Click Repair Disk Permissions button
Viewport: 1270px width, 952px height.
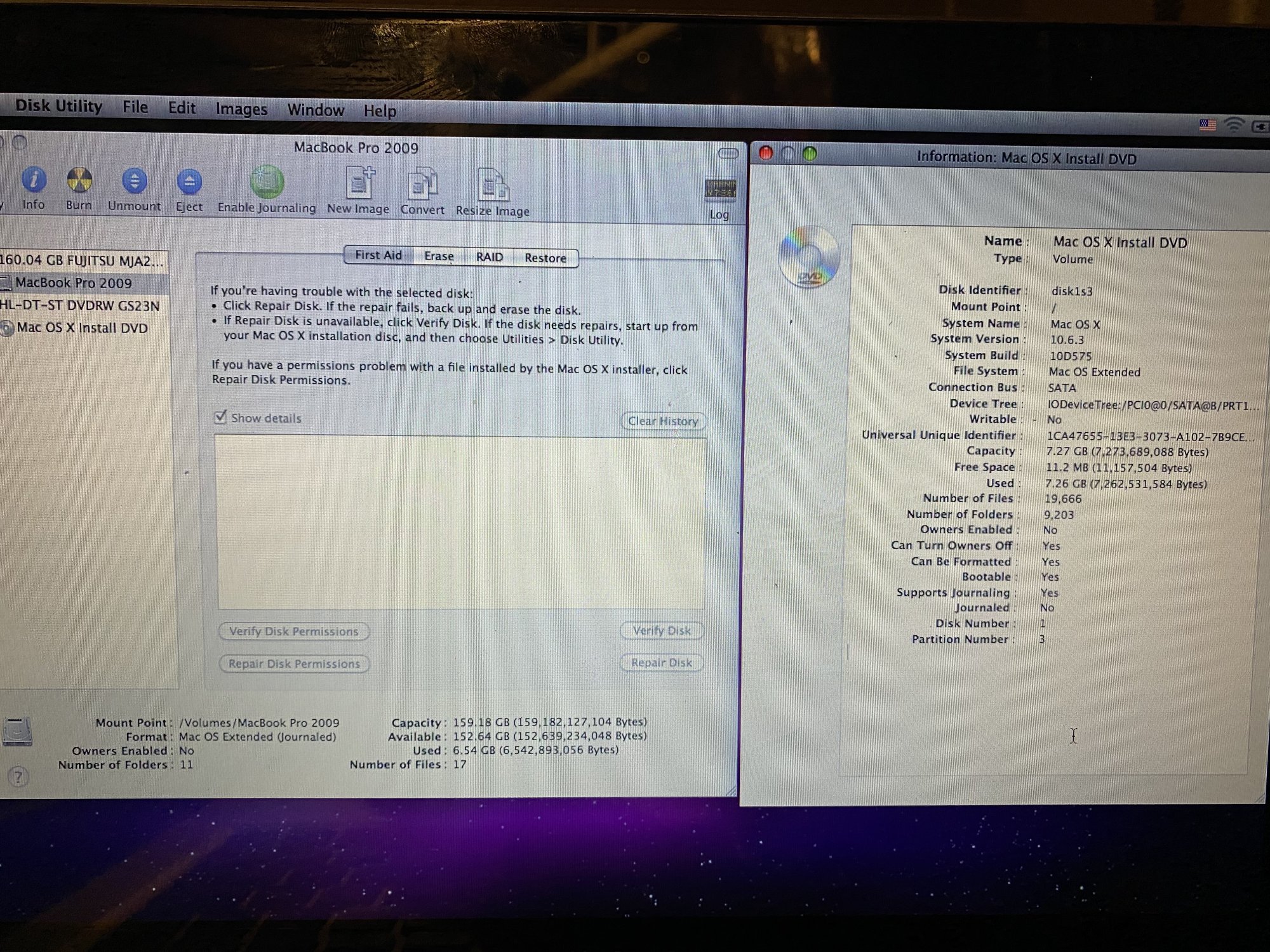[x=295, y=664]
